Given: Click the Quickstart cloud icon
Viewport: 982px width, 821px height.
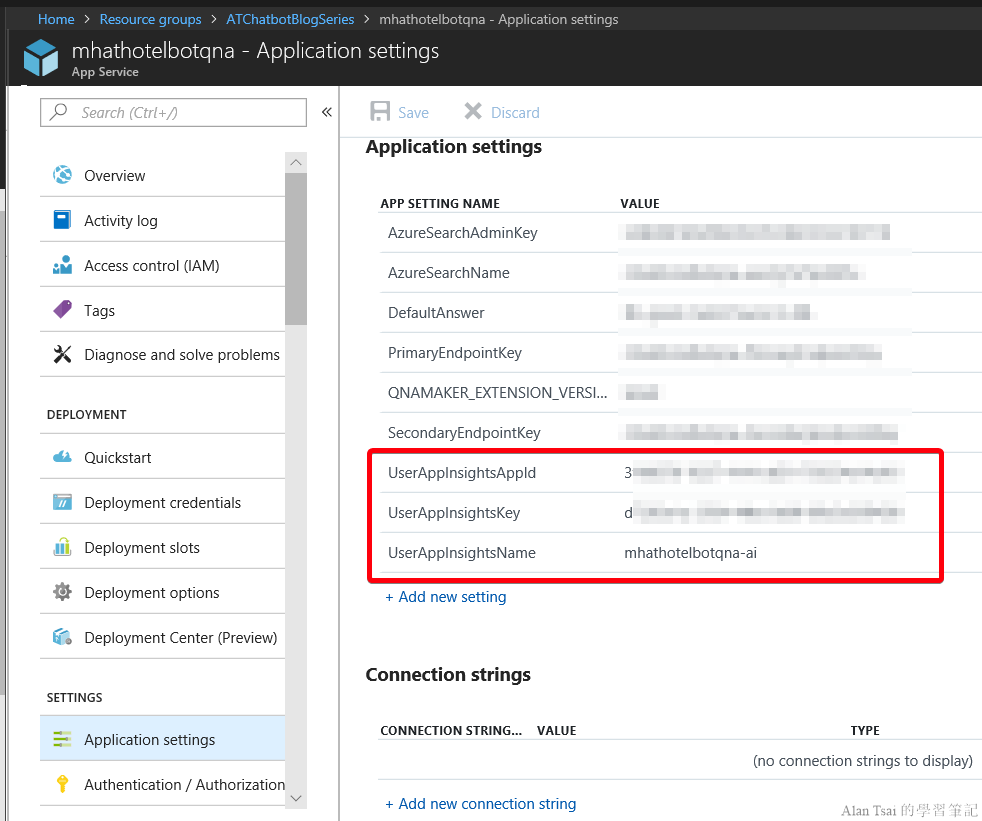Looking at the screenshot, I should tap(62, 457).
